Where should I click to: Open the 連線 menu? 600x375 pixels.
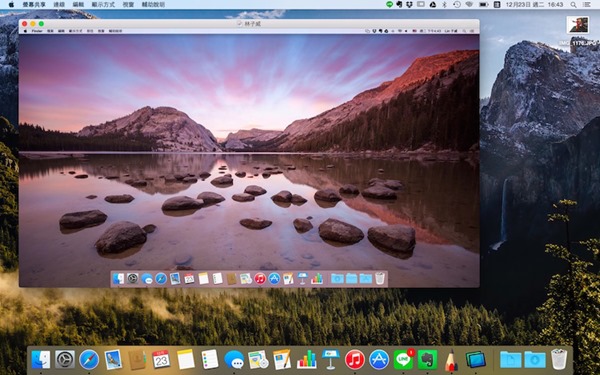(x=59, y=5)
